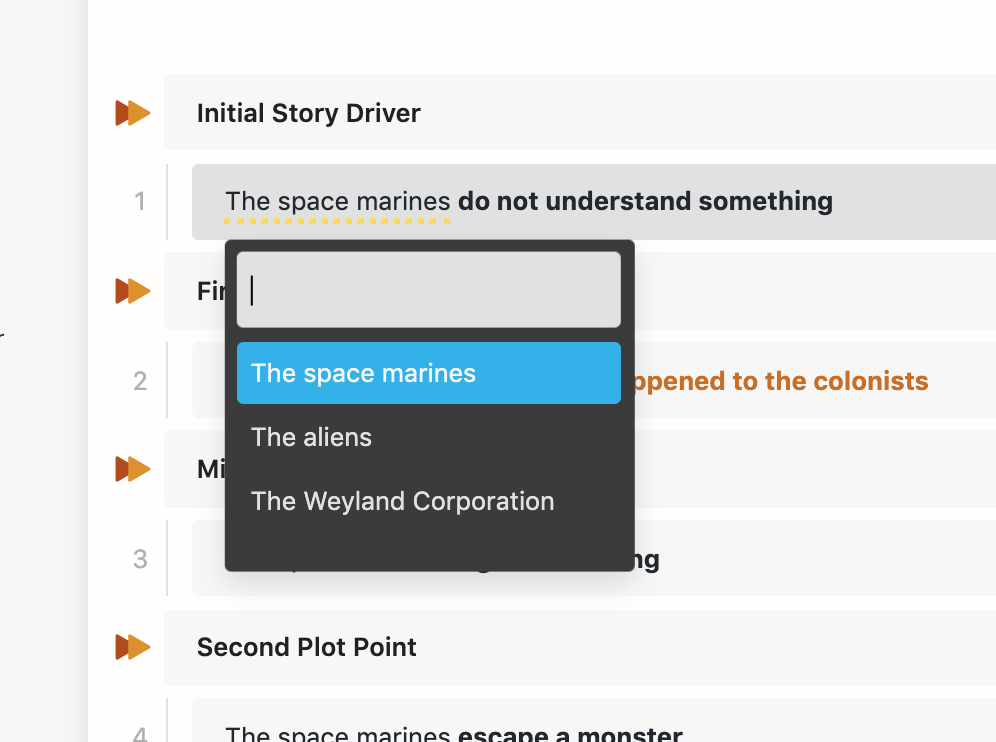Click 'do not understand something' bold text
The image size is (996, 742).
[645, 201]
